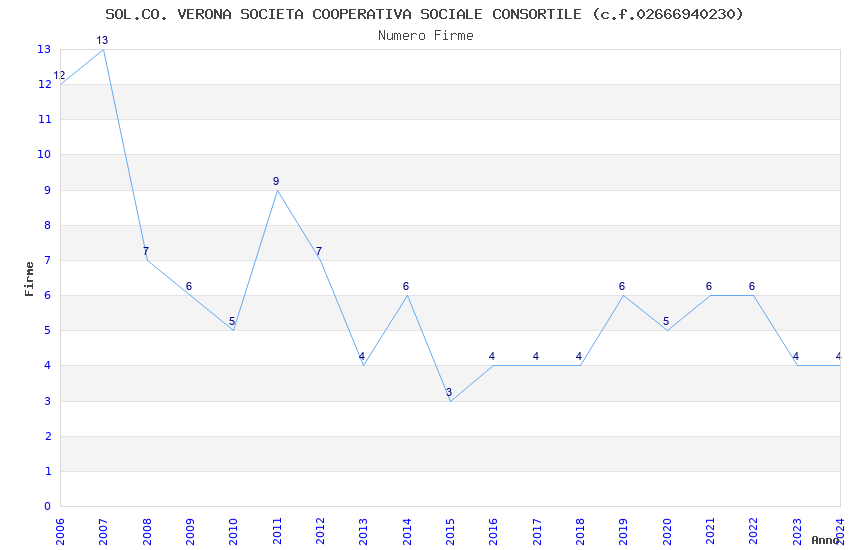This screenshot has width=850, height=550.
Task: Click the Firme vertical axis label
Action: pos(29,279)
